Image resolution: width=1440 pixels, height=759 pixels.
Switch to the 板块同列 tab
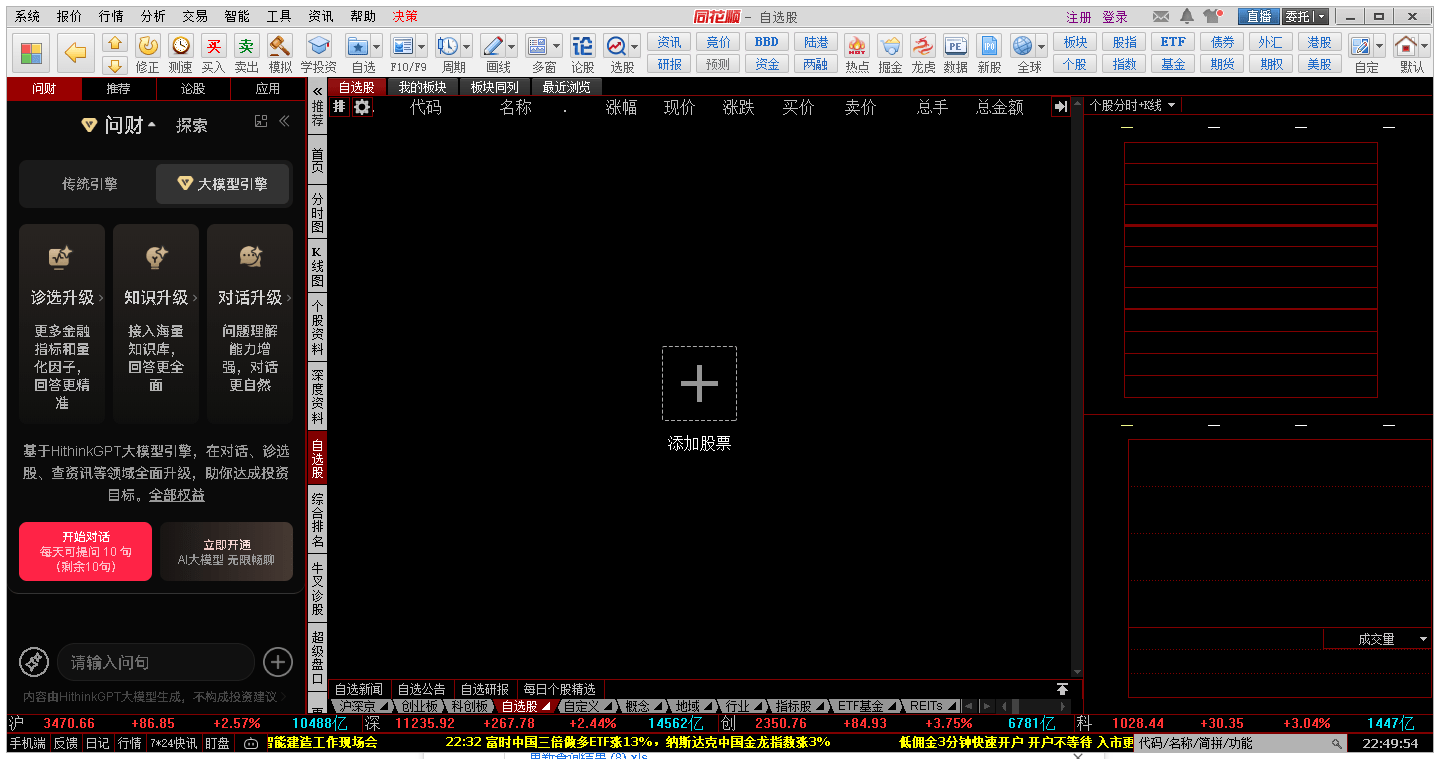point(497,87)
